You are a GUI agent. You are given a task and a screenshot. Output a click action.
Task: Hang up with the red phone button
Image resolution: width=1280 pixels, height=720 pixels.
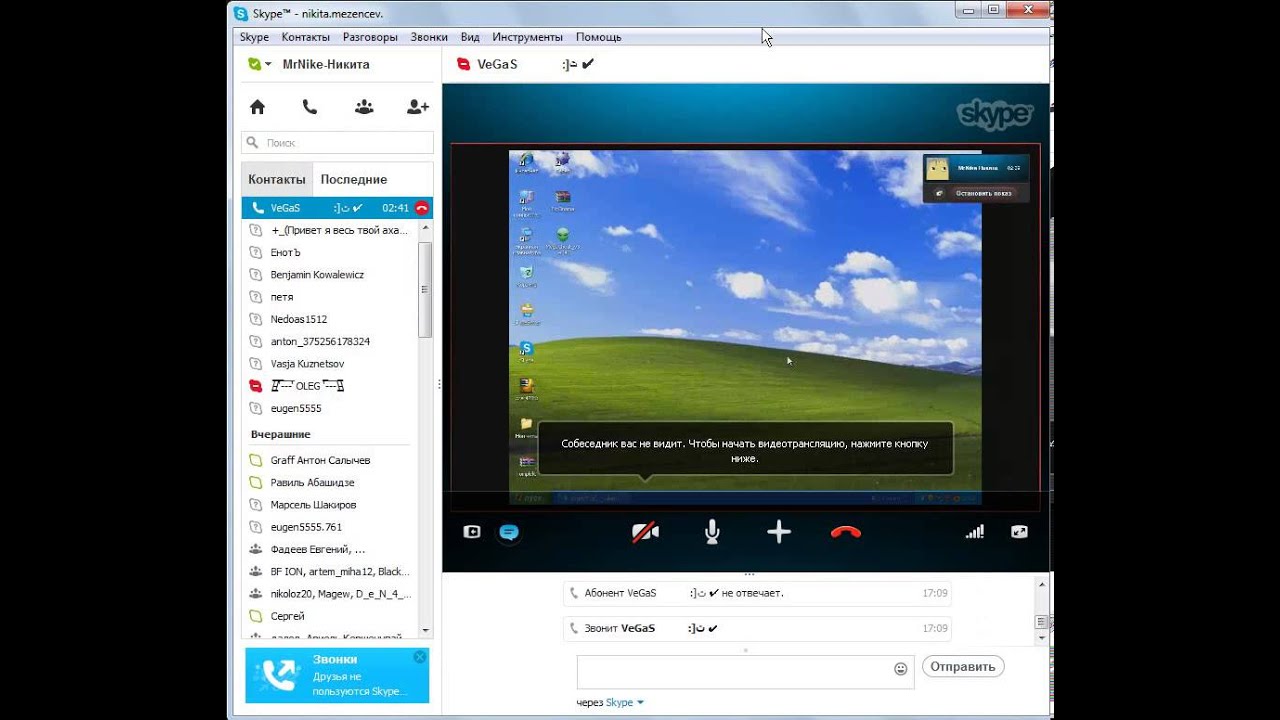click(x=846, y=532)
